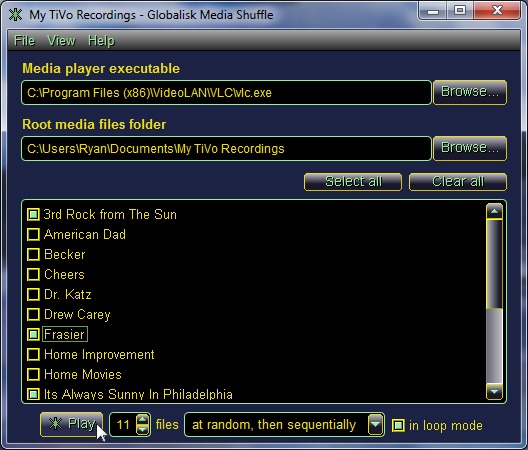The height and width of the screenshot is (450, 528).
Task: Increase the files count with up arrow
Action: (143, 419)
